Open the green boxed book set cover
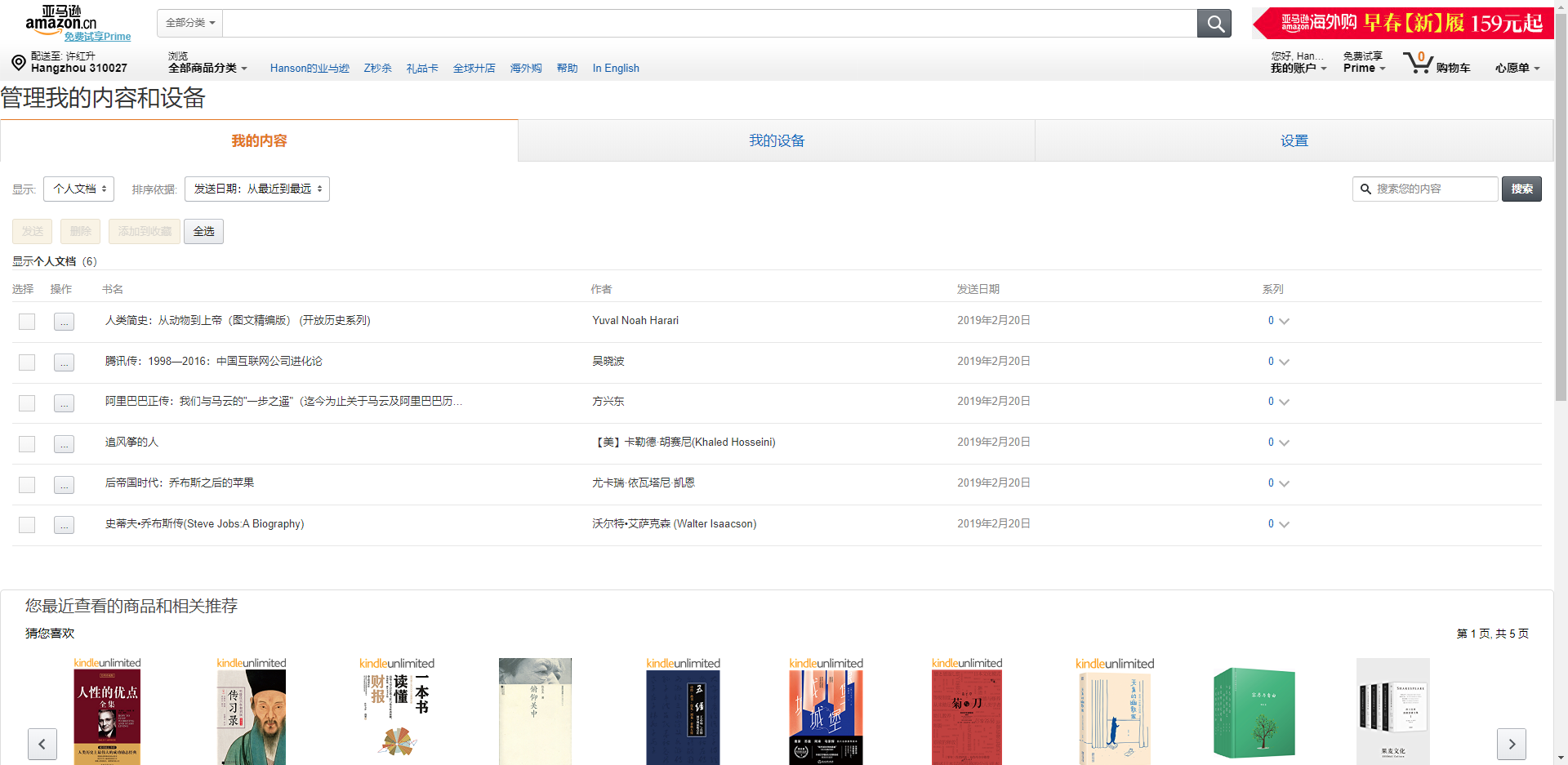Screen dimensions: 1568x765 1254,713
